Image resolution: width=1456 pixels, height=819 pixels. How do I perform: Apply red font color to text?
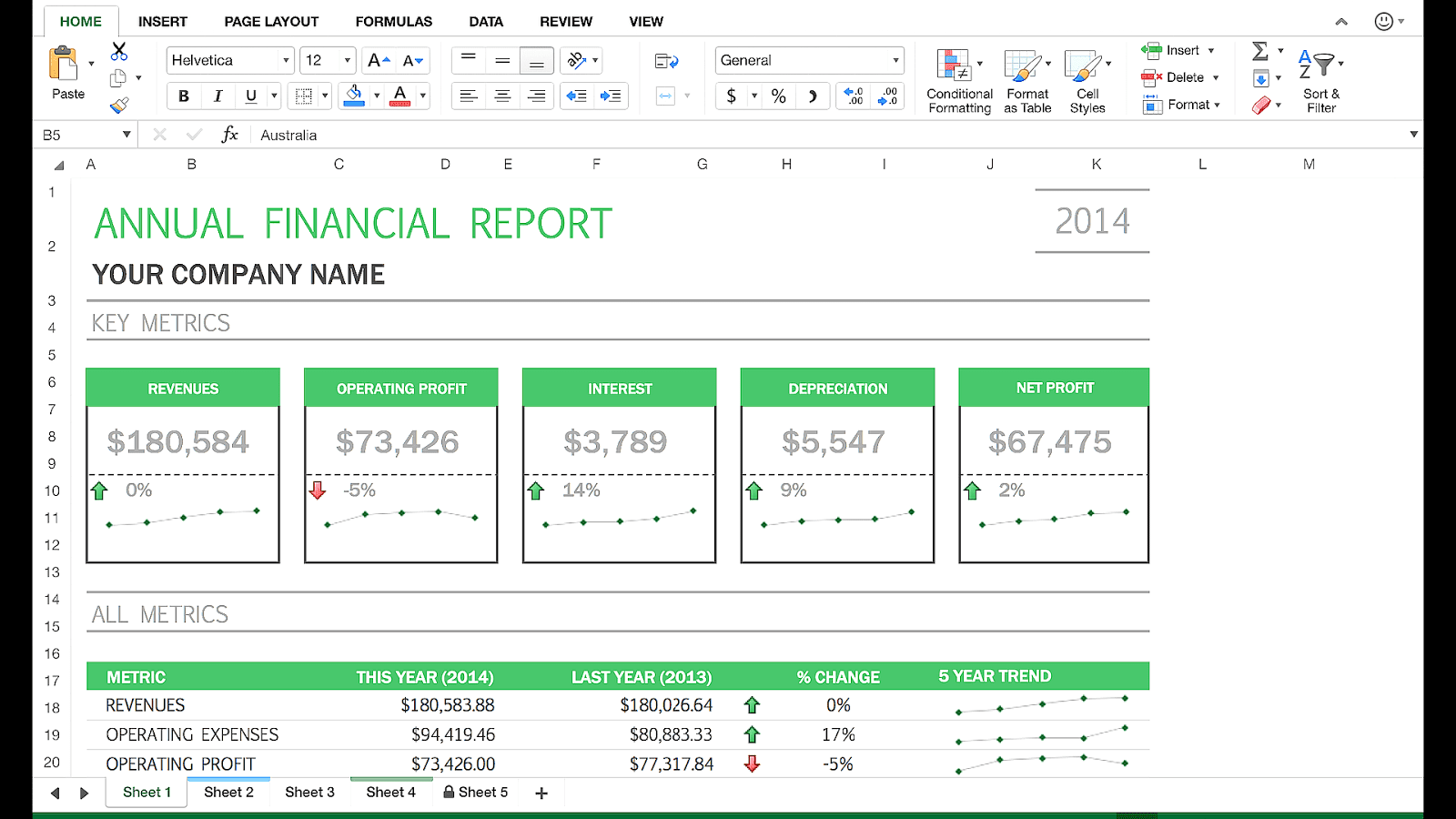click(x=399, y=95)
